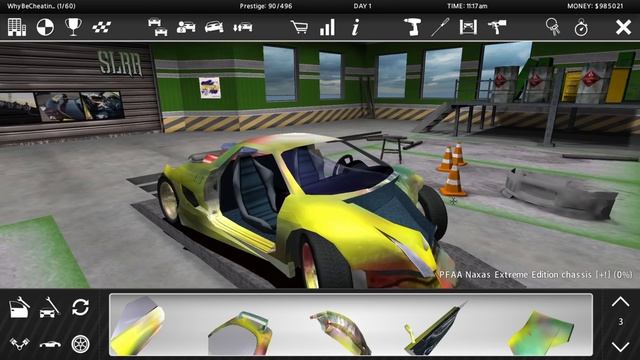Click the TIME: 11:17am readout

pyautogui.click(x=467, y=6)
